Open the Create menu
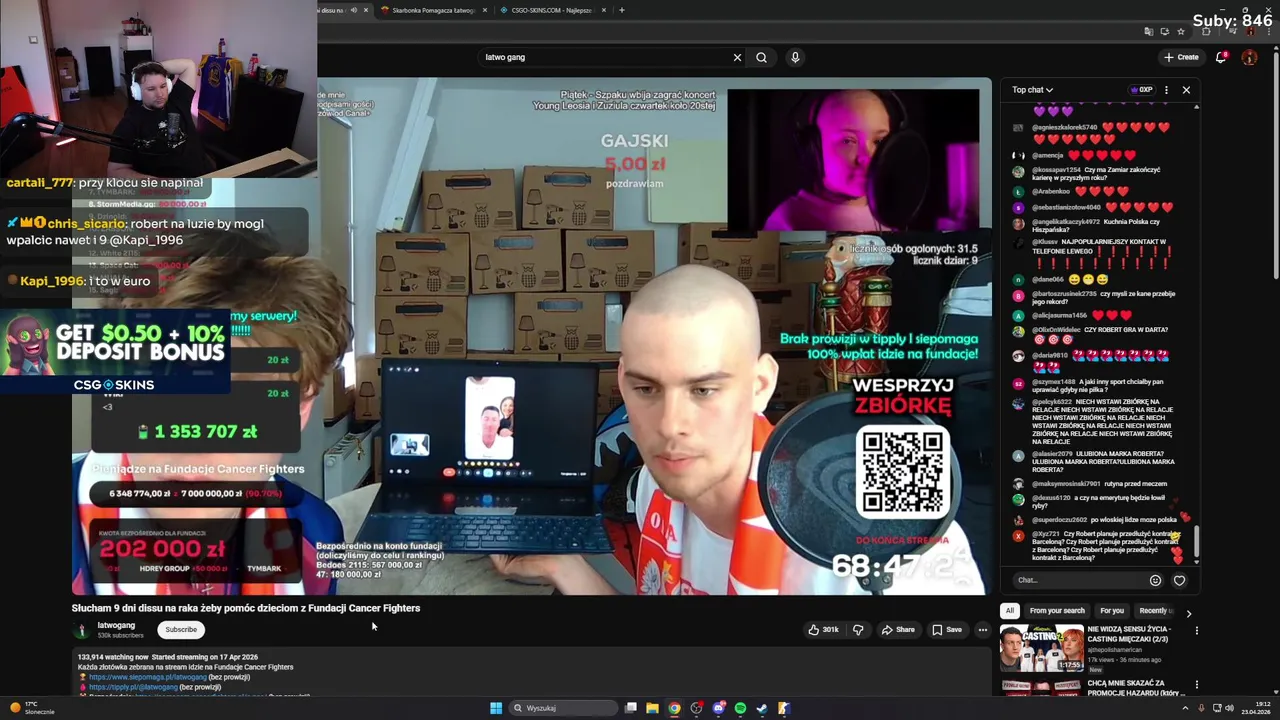This screenshot has height=720, width=1280. tap(1181, 57)
